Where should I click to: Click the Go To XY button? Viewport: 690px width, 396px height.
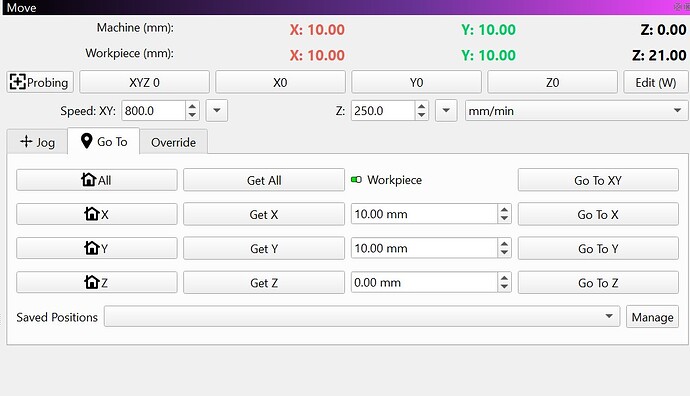598,180
